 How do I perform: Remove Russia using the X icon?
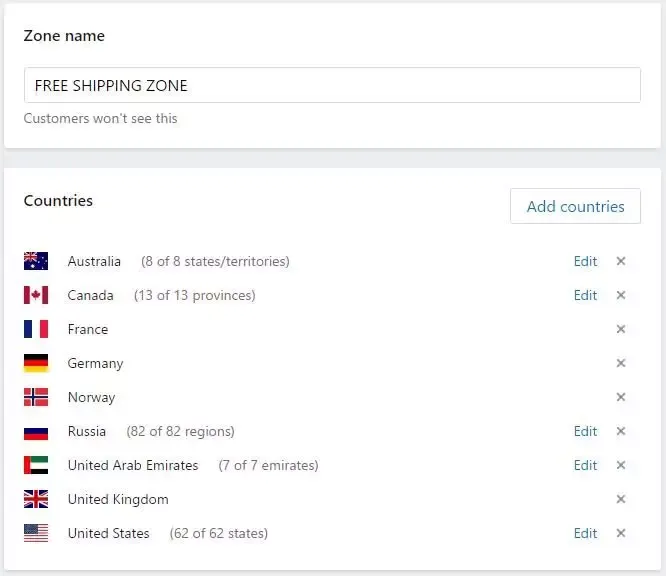point(621,431)
